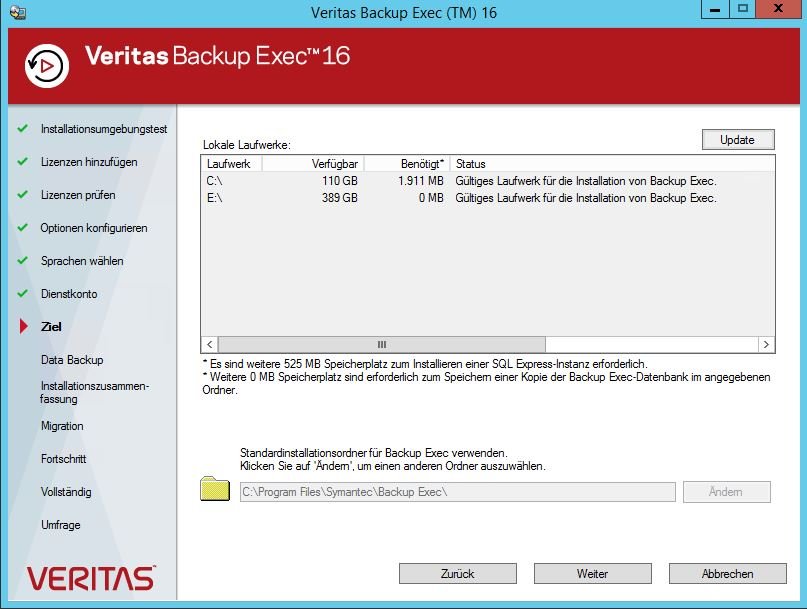Click the checkmark next to Lizenzen prüfen
Image resolution: width=807 pixels, height=609 pixels.
click(23, 194)
